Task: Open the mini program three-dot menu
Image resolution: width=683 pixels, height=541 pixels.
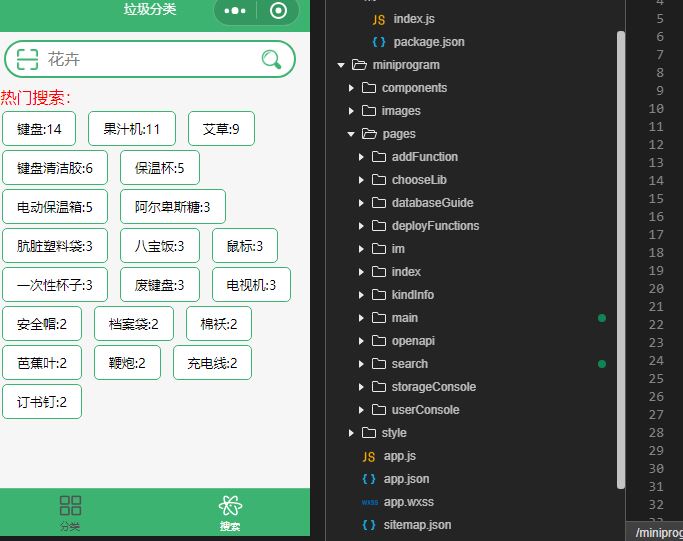Action: click(x=235, y=10)
